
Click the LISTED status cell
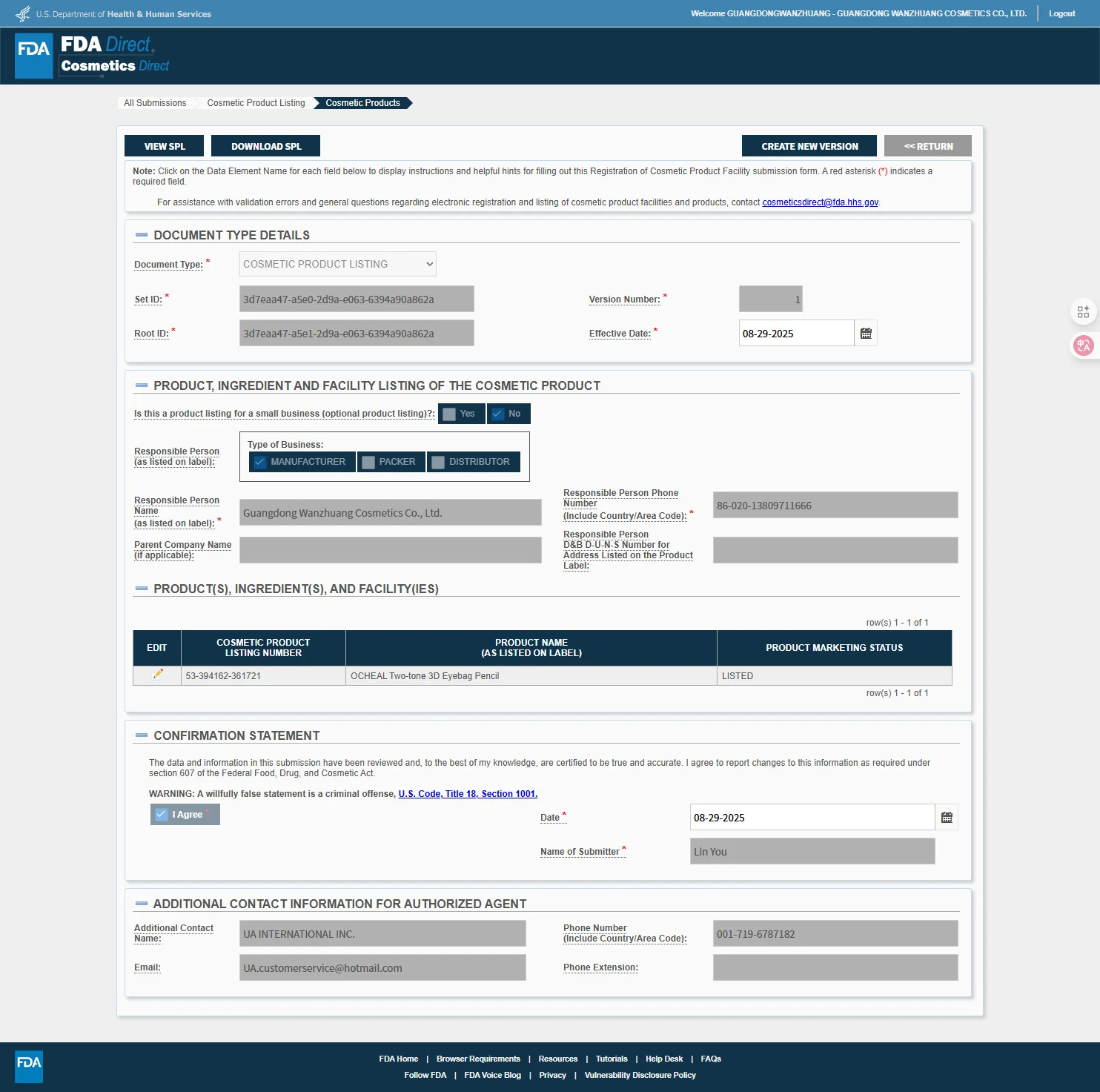click(x=835, y=676)
